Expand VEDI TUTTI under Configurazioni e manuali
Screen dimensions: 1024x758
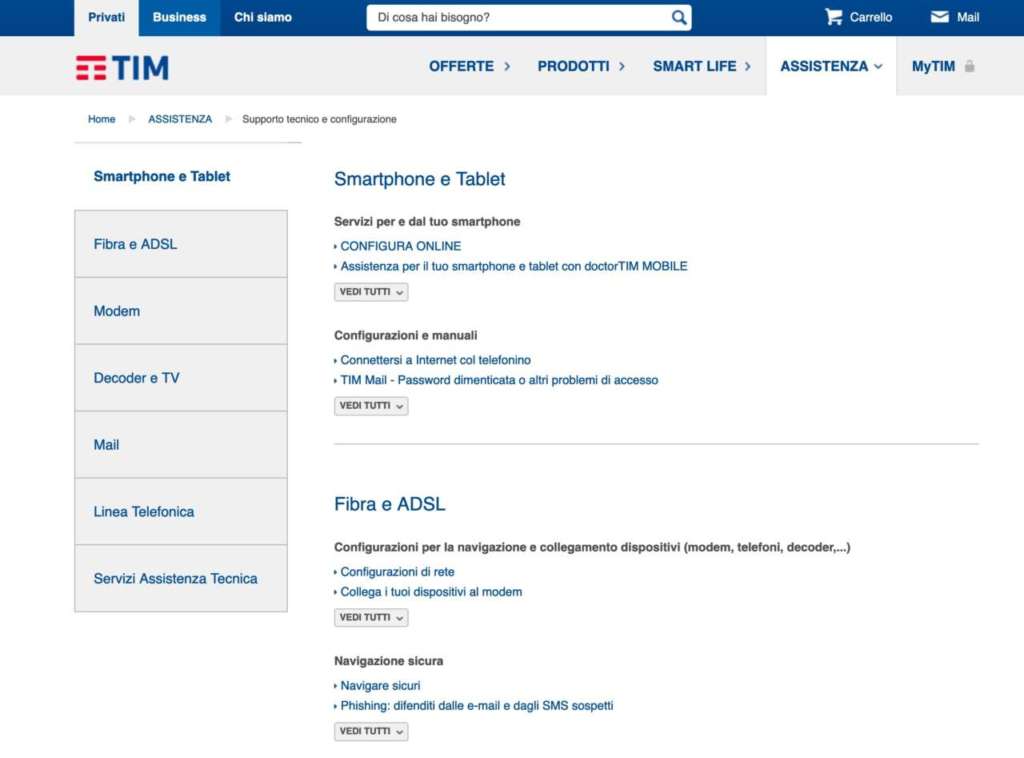coord(371,406)
